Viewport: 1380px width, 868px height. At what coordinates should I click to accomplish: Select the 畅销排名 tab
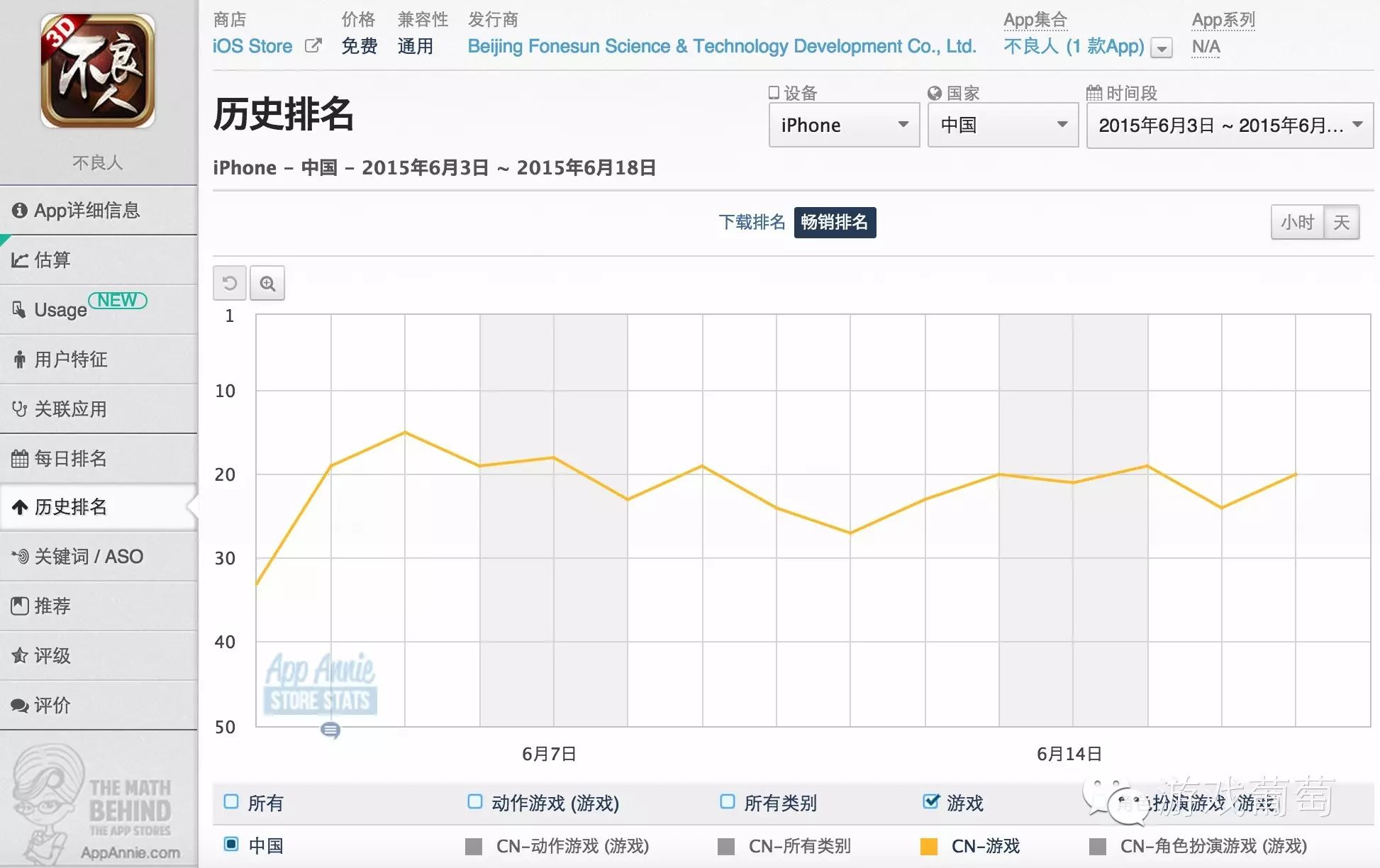[835, 223]
